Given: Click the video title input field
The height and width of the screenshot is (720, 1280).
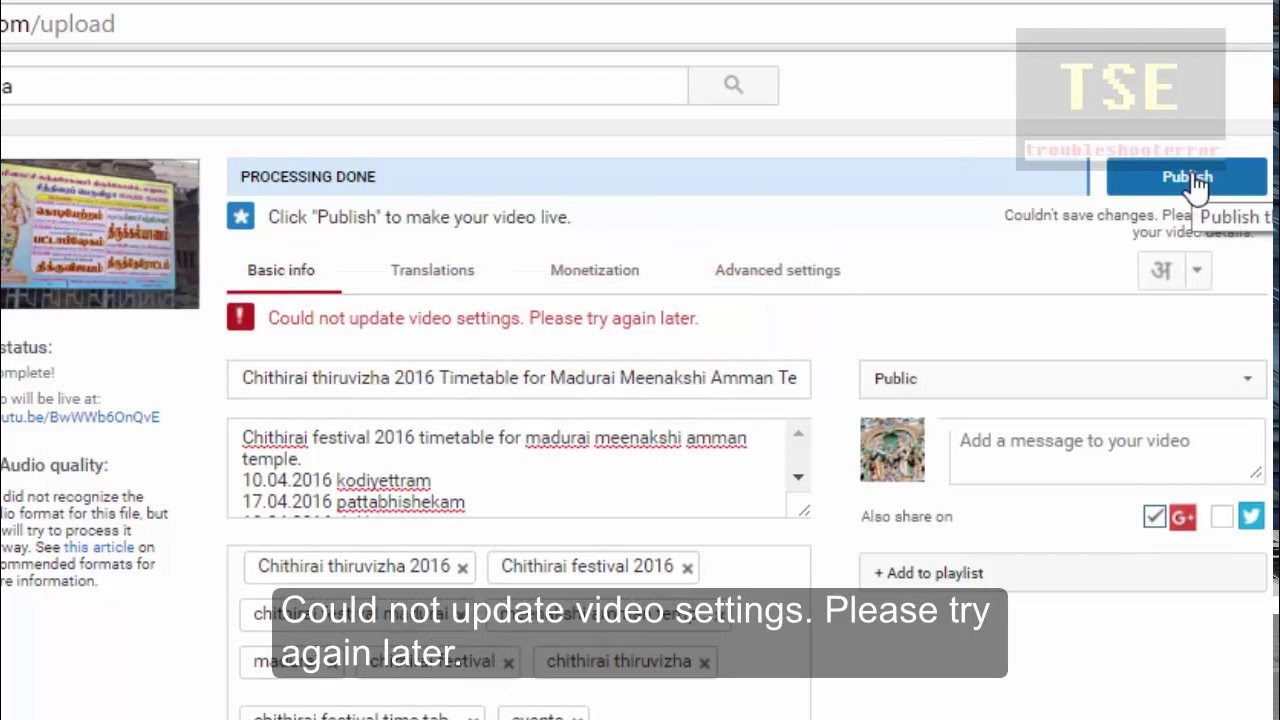Looking at the screenshot, I should tap(519, 379).
